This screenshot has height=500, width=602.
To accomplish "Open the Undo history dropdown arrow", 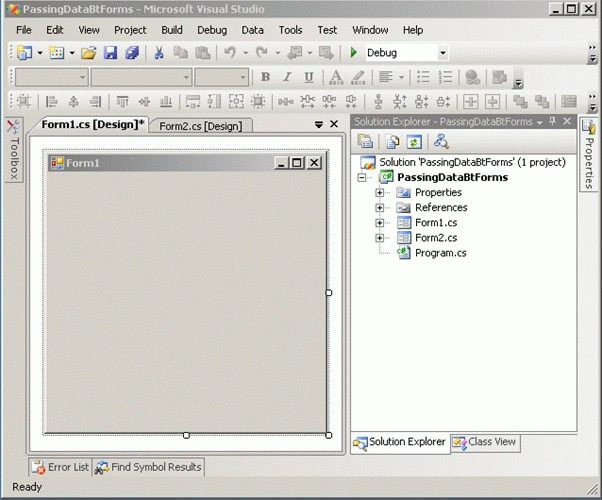I will (246, 53).
